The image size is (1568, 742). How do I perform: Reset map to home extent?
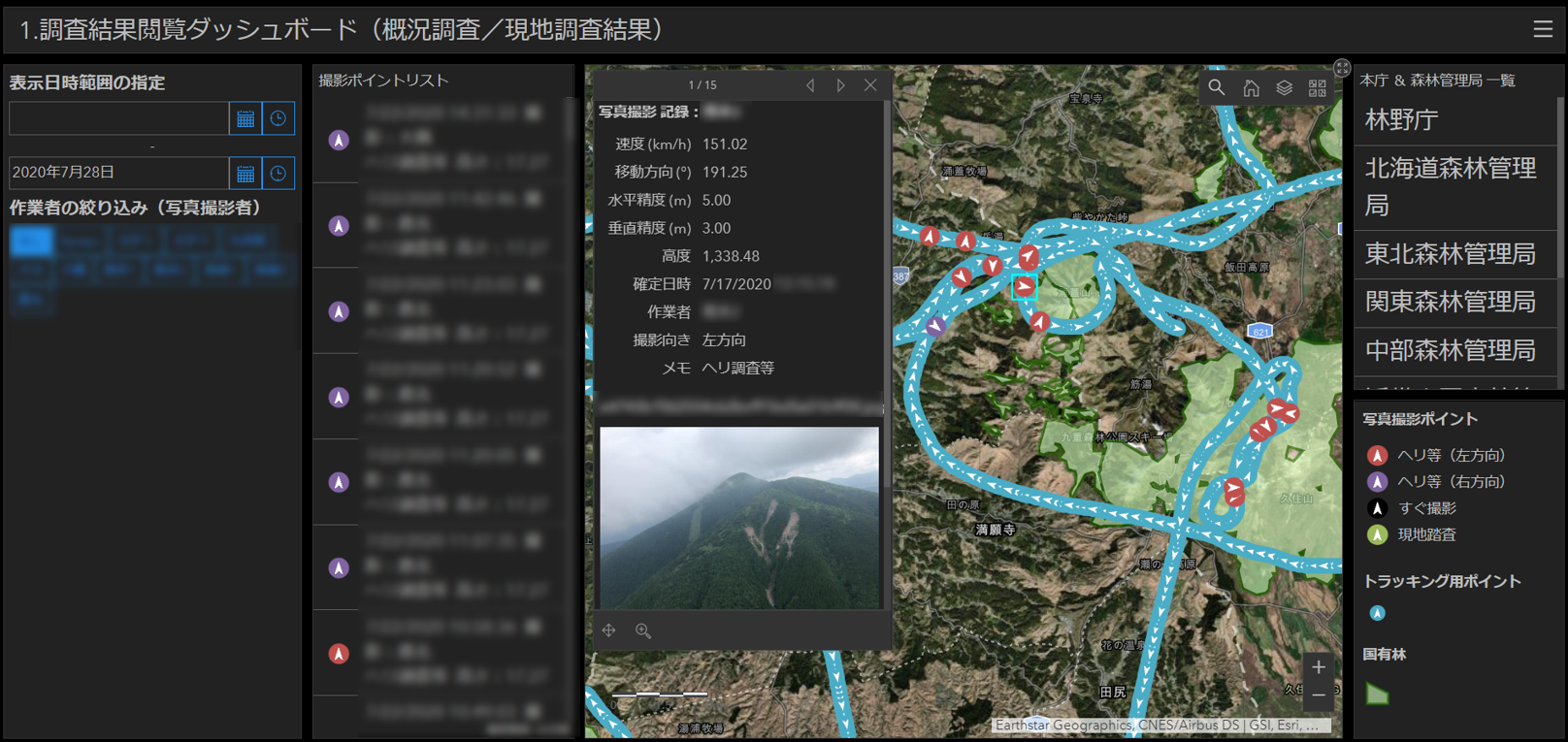coord(1251,88)
